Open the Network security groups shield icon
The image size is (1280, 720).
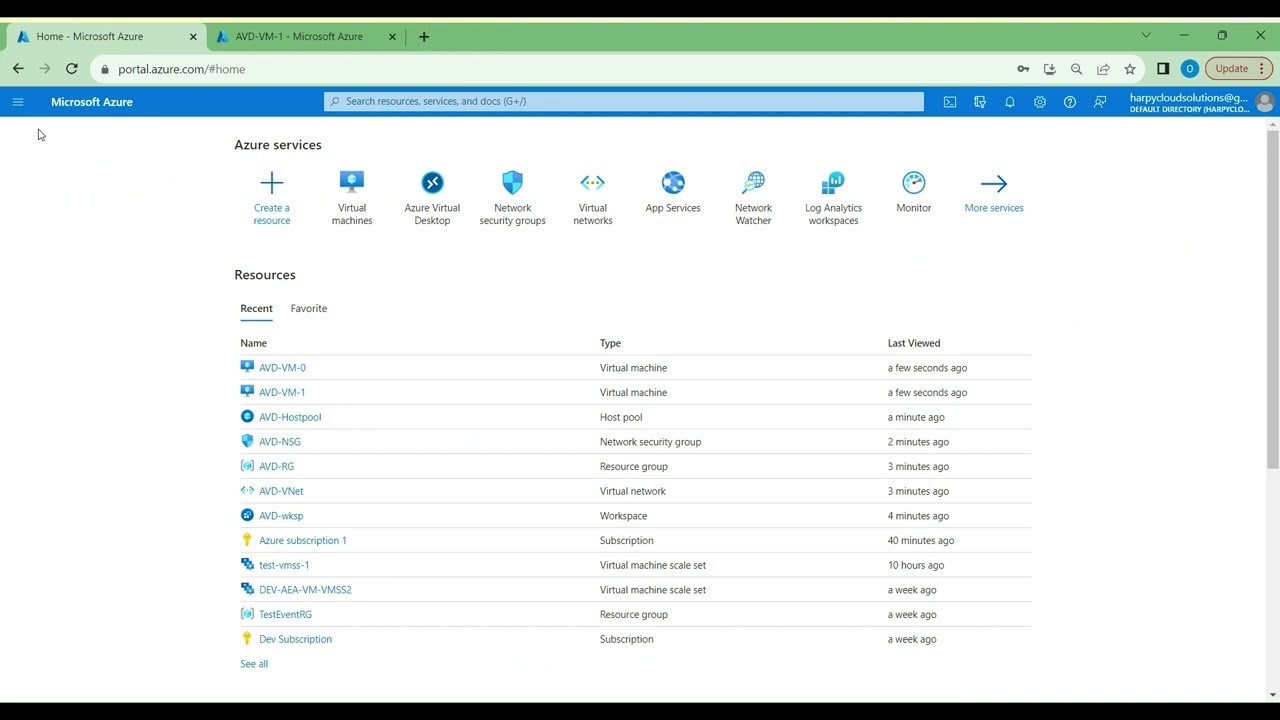point(513,182)
